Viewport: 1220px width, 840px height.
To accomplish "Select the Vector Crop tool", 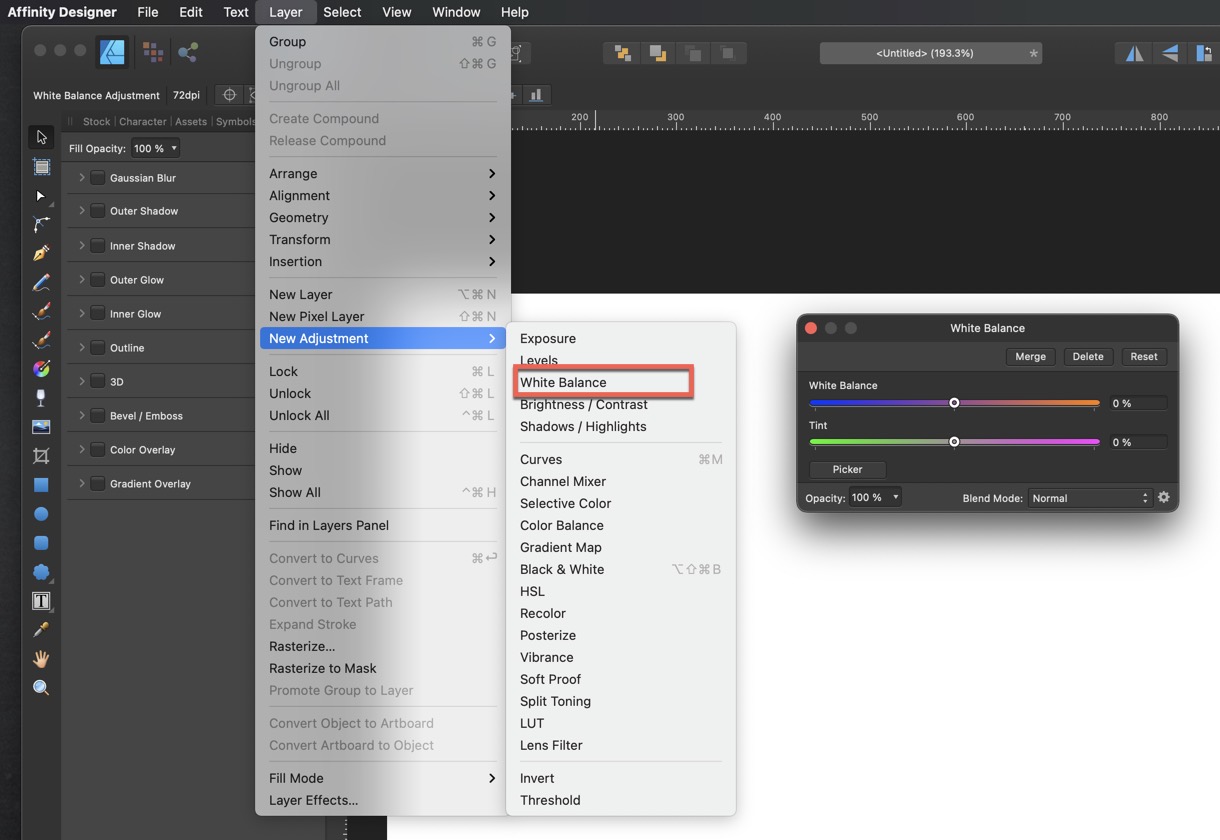I will click(41, 456).
